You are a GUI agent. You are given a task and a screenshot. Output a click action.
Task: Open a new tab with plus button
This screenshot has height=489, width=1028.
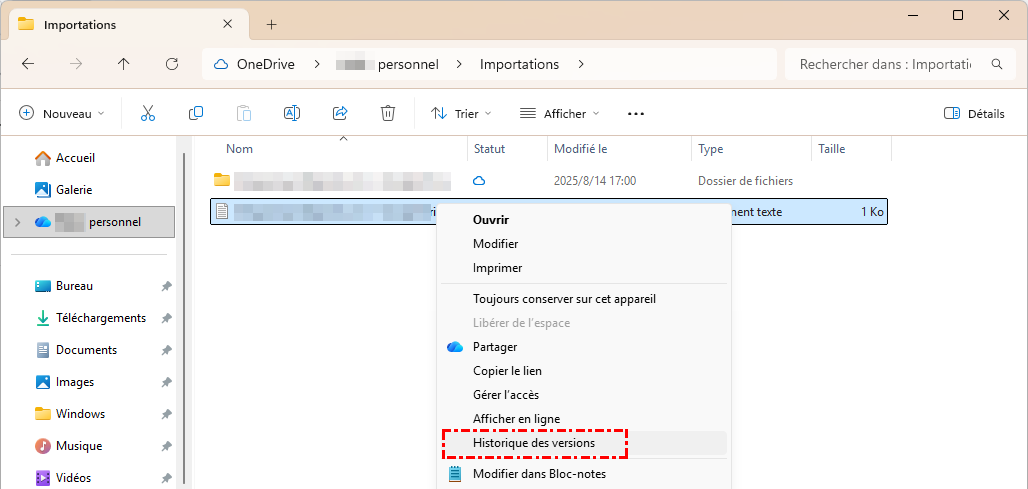pos(271,24)
